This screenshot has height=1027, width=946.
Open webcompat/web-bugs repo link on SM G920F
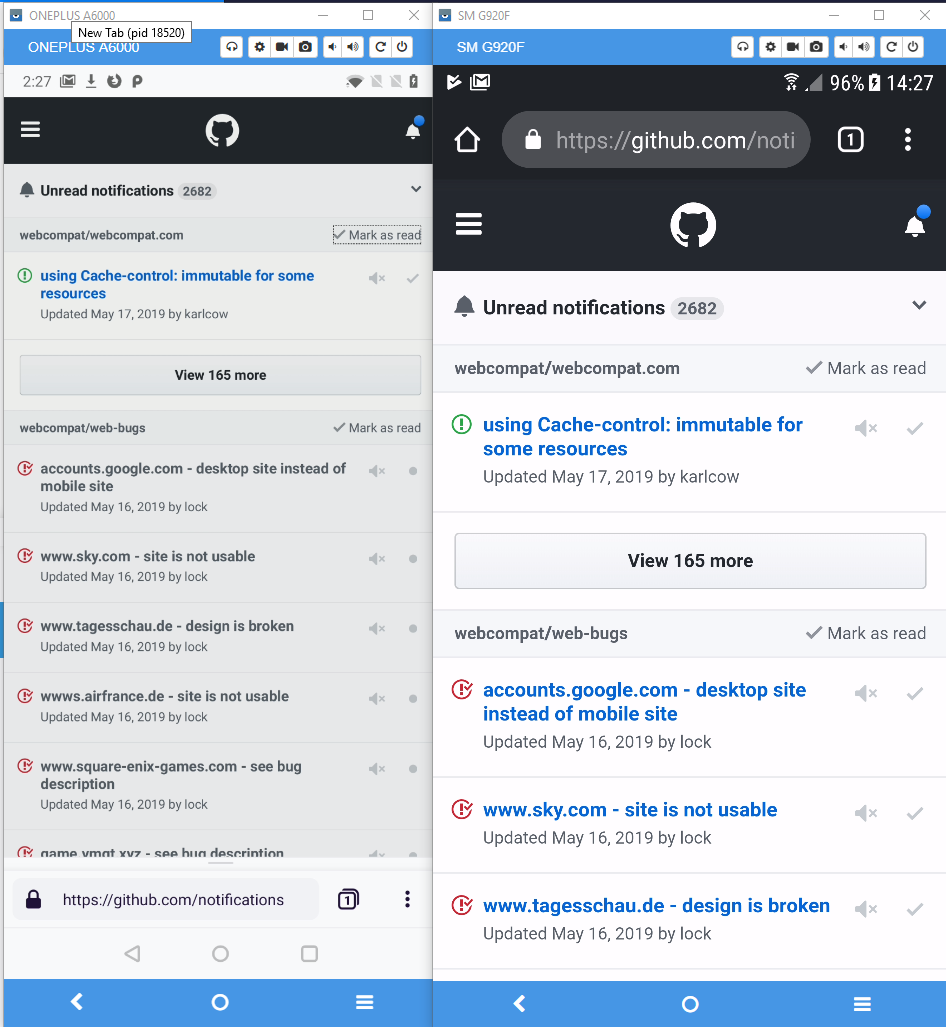[x=541, y=633]
